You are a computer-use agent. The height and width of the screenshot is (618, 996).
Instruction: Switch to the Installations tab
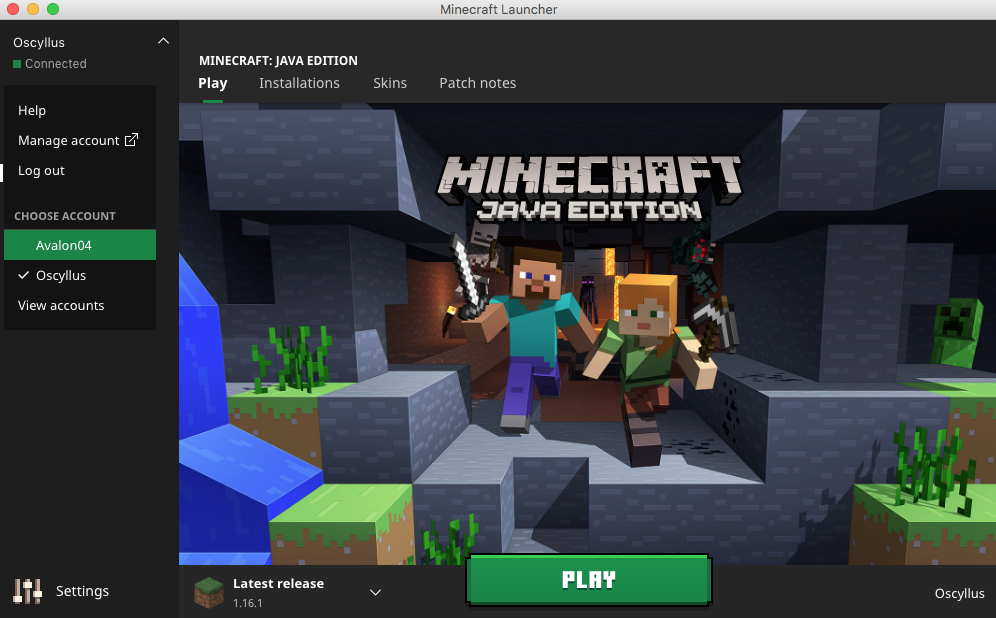pos(299,83)
